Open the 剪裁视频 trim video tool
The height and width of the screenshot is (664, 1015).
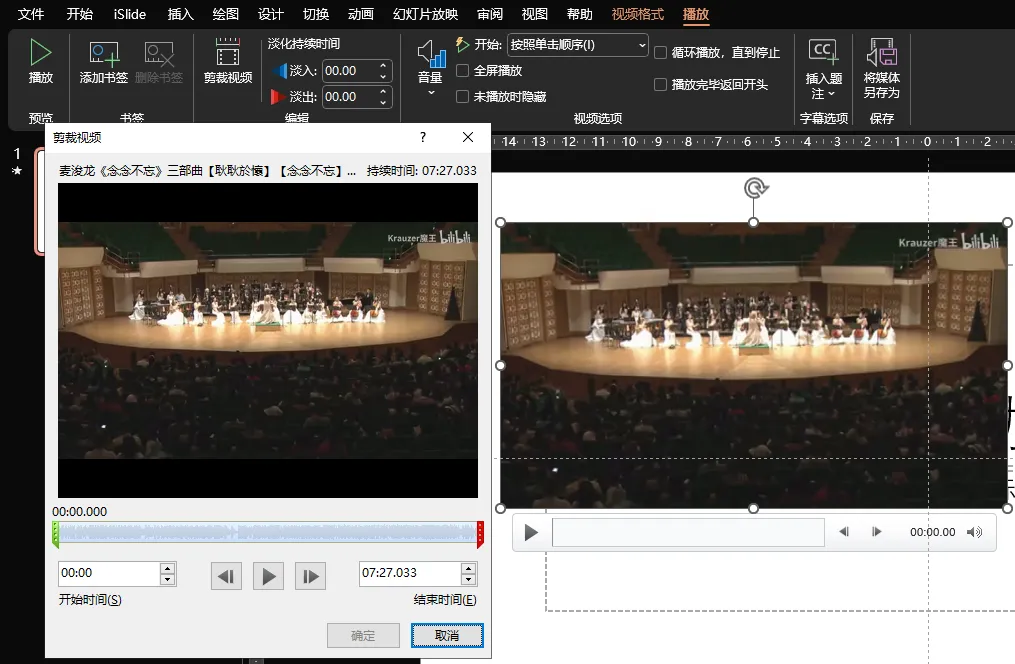point(228,61)
